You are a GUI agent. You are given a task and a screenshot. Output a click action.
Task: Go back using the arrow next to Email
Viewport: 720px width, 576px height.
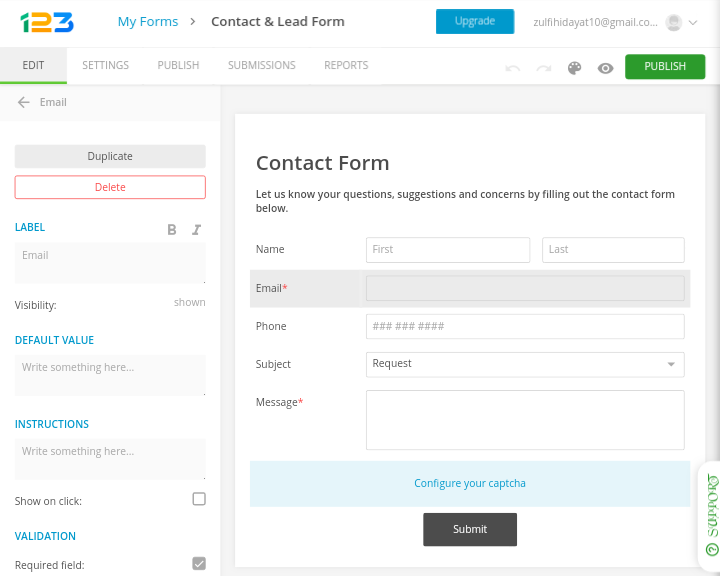tap(23, 102)
